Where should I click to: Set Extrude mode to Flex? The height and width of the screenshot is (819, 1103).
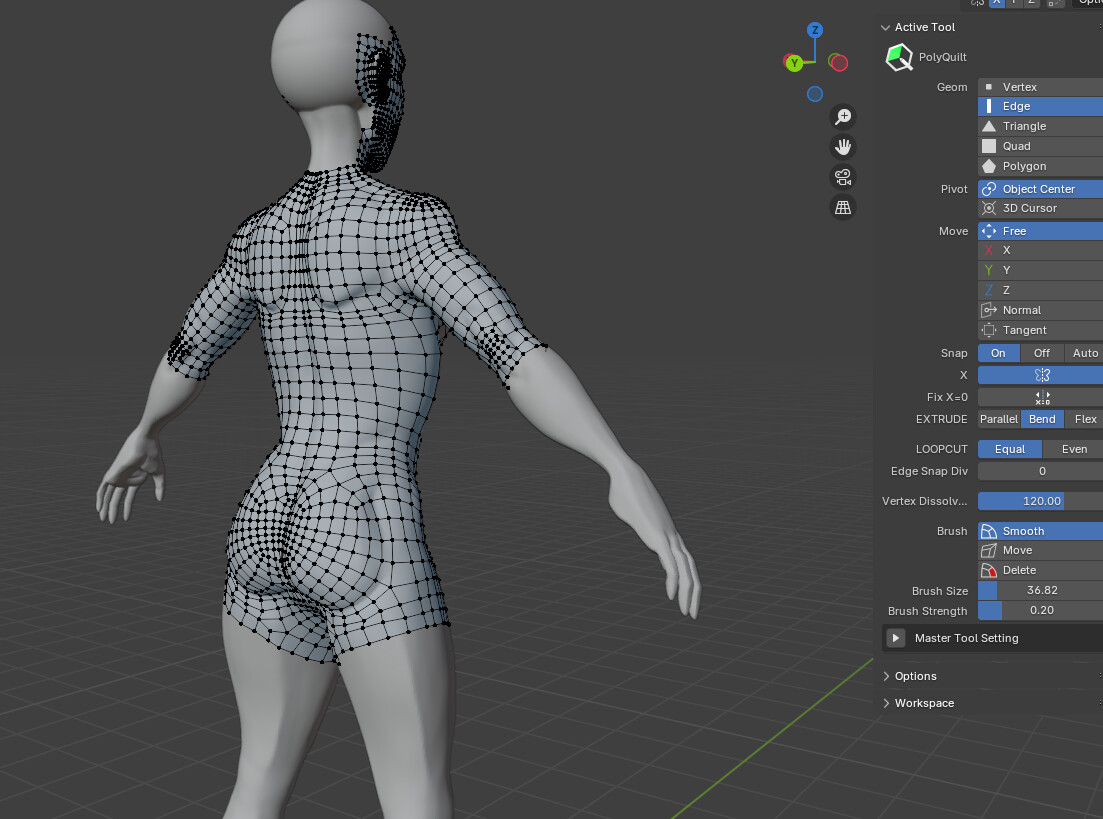[x=1084, y=419]
